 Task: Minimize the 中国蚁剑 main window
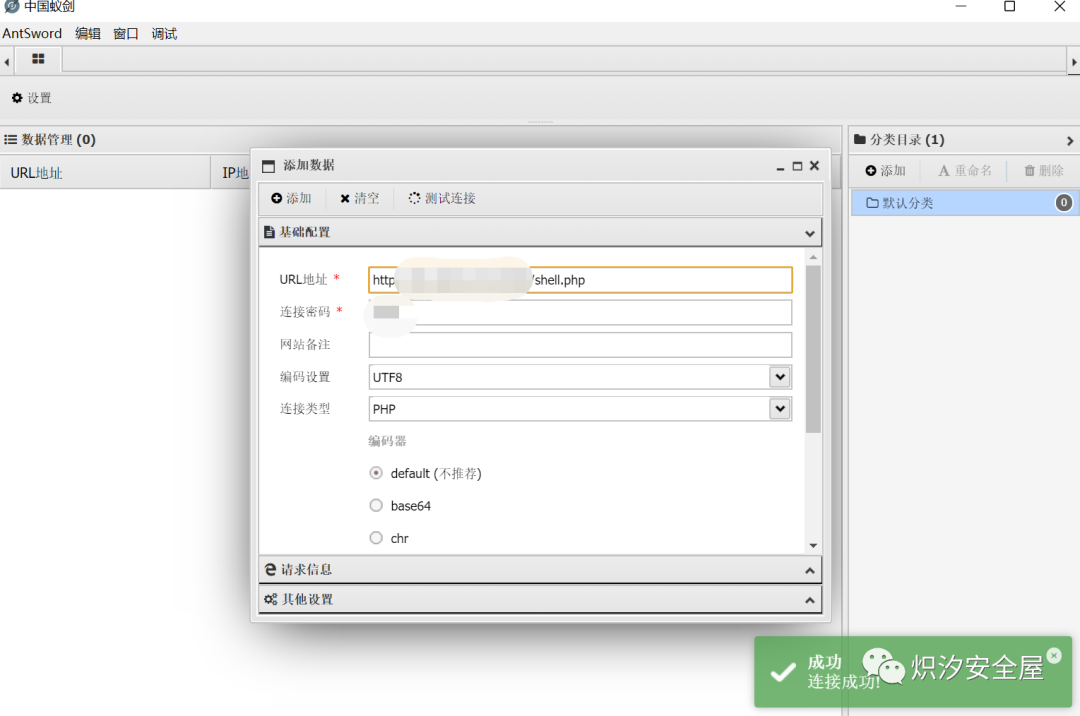pos(961,6)
